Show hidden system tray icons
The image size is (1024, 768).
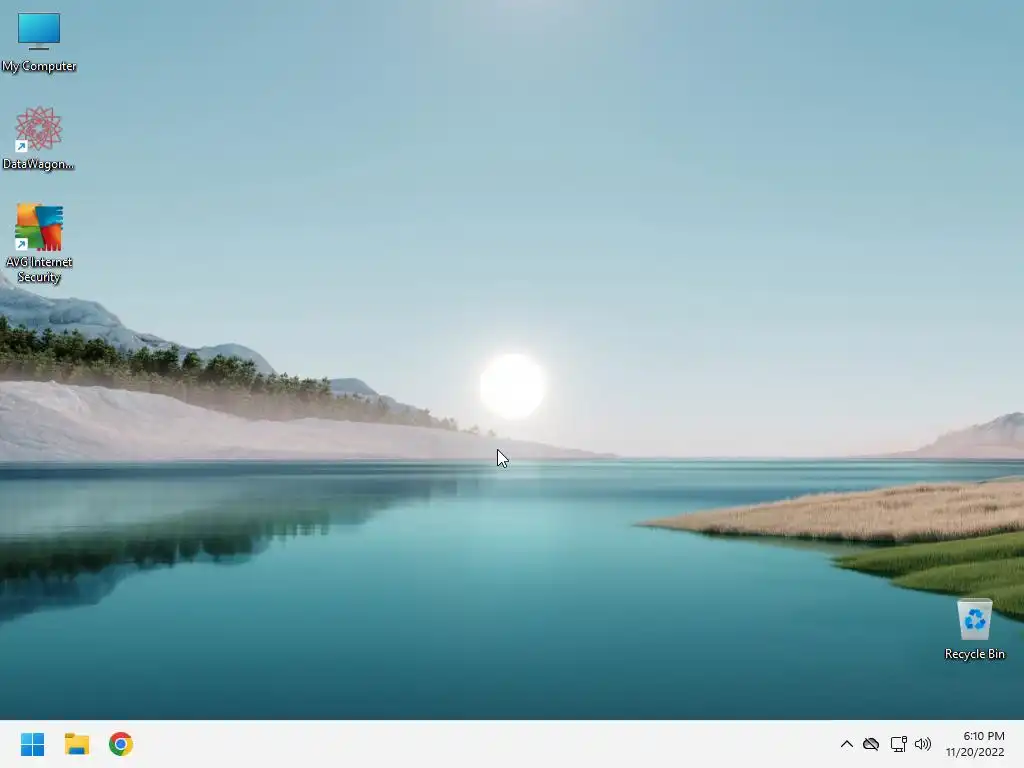click(846, 744)
